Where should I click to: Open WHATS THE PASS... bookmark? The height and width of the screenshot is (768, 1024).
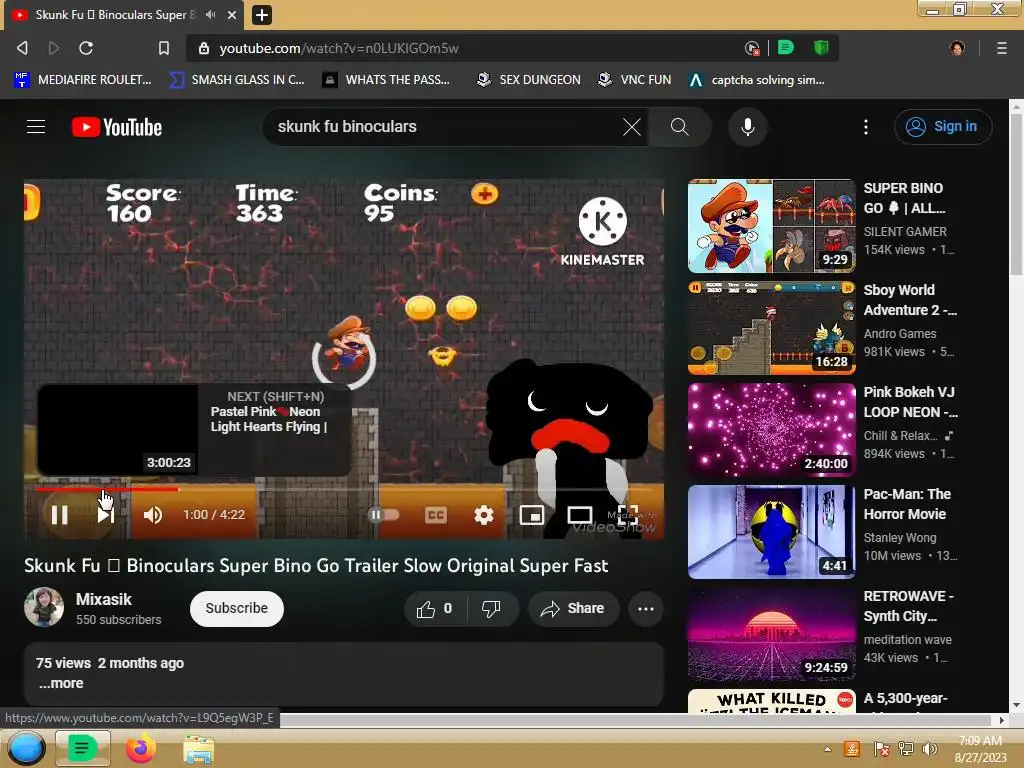386,80
